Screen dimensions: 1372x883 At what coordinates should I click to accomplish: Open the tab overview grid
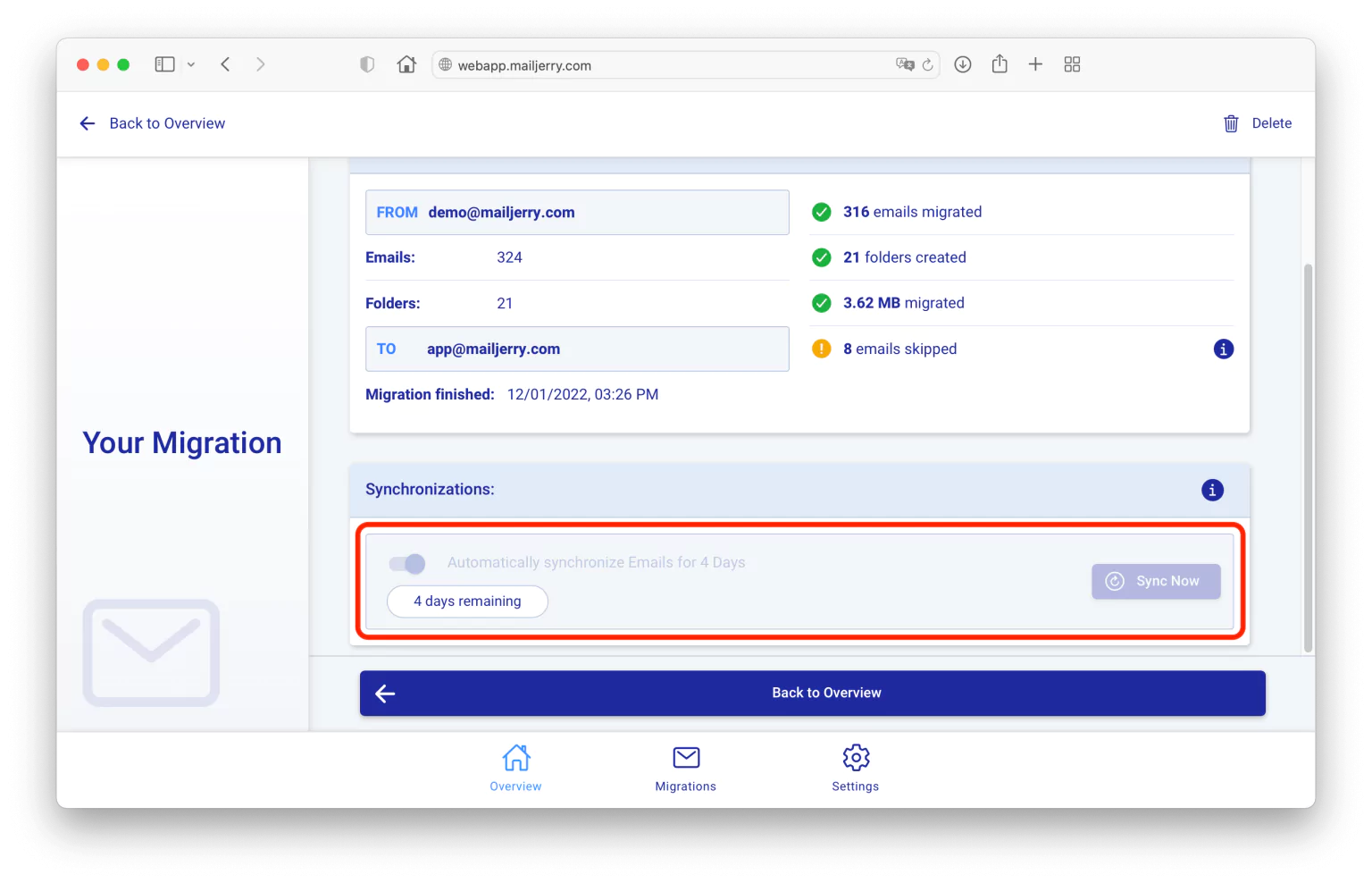[x=1072, y=63]
